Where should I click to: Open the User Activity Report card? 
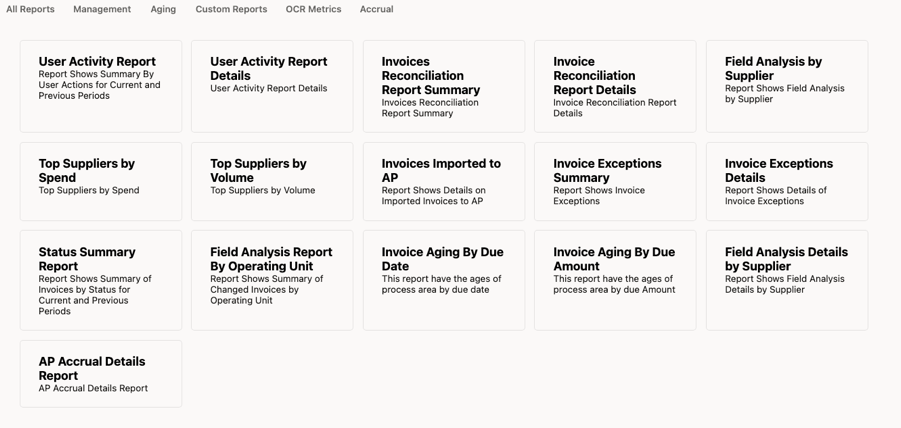pos(101,86)
